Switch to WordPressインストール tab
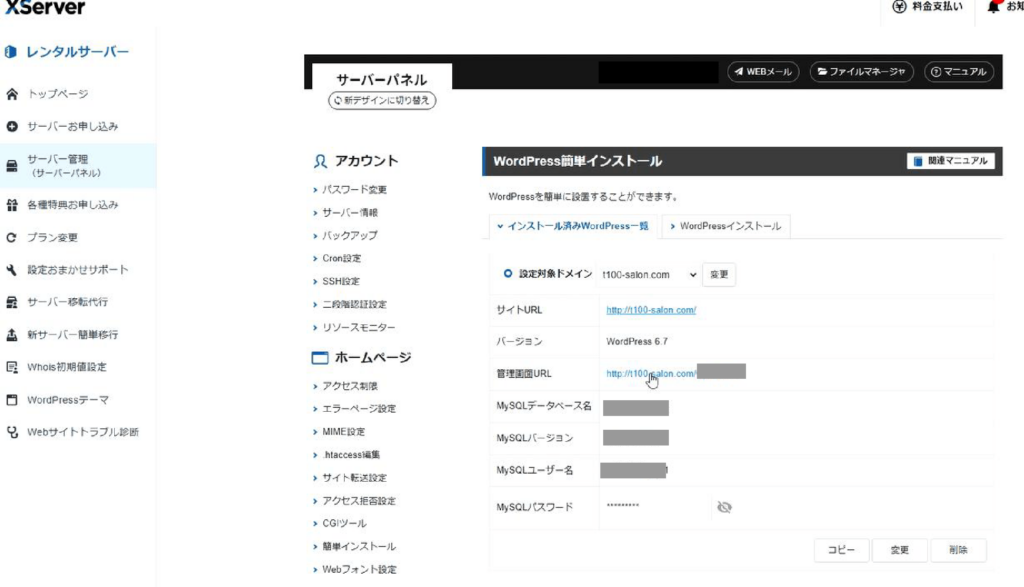 point(726,226)
